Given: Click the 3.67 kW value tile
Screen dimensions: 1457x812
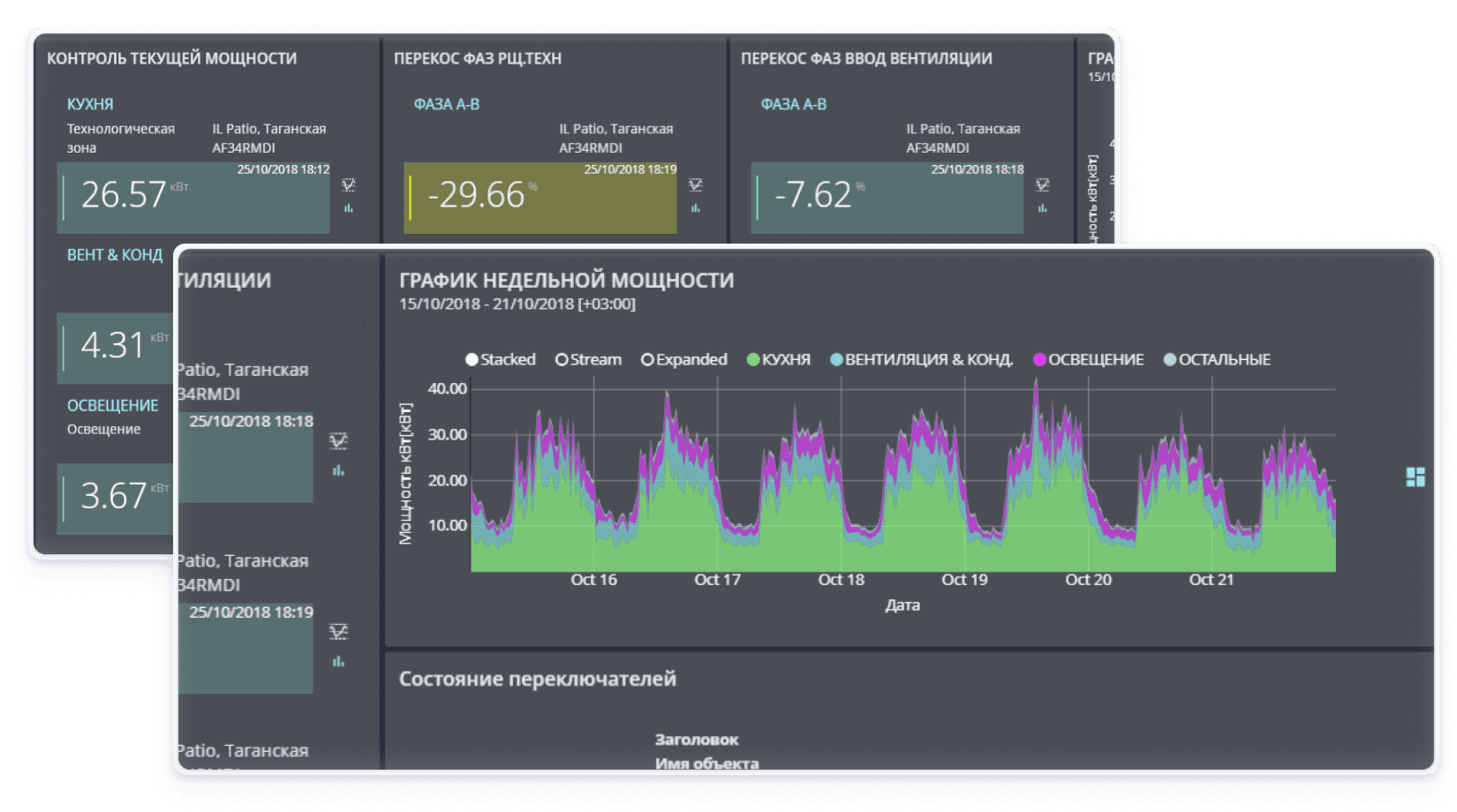Looking at the screenshot, I should point(116,499).
